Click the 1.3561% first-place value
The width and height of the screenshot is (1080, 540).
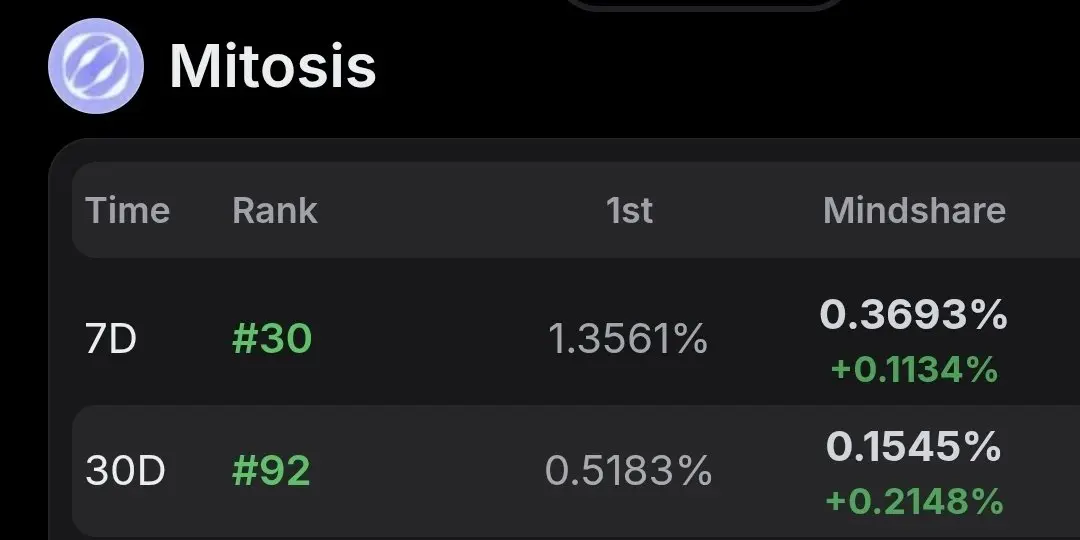[628, 339]
